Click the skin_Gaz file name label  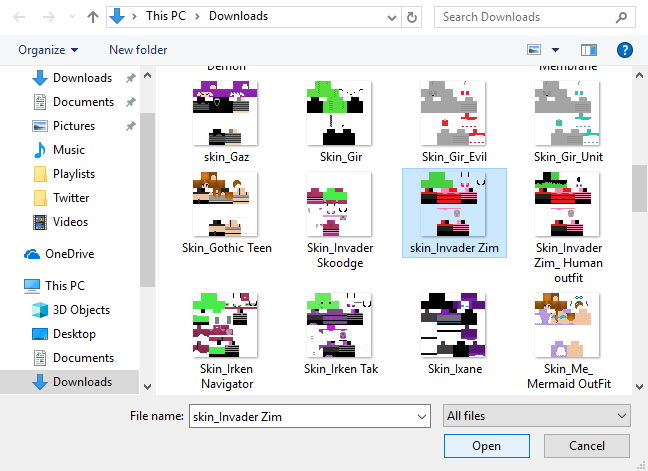pos(226,157)
